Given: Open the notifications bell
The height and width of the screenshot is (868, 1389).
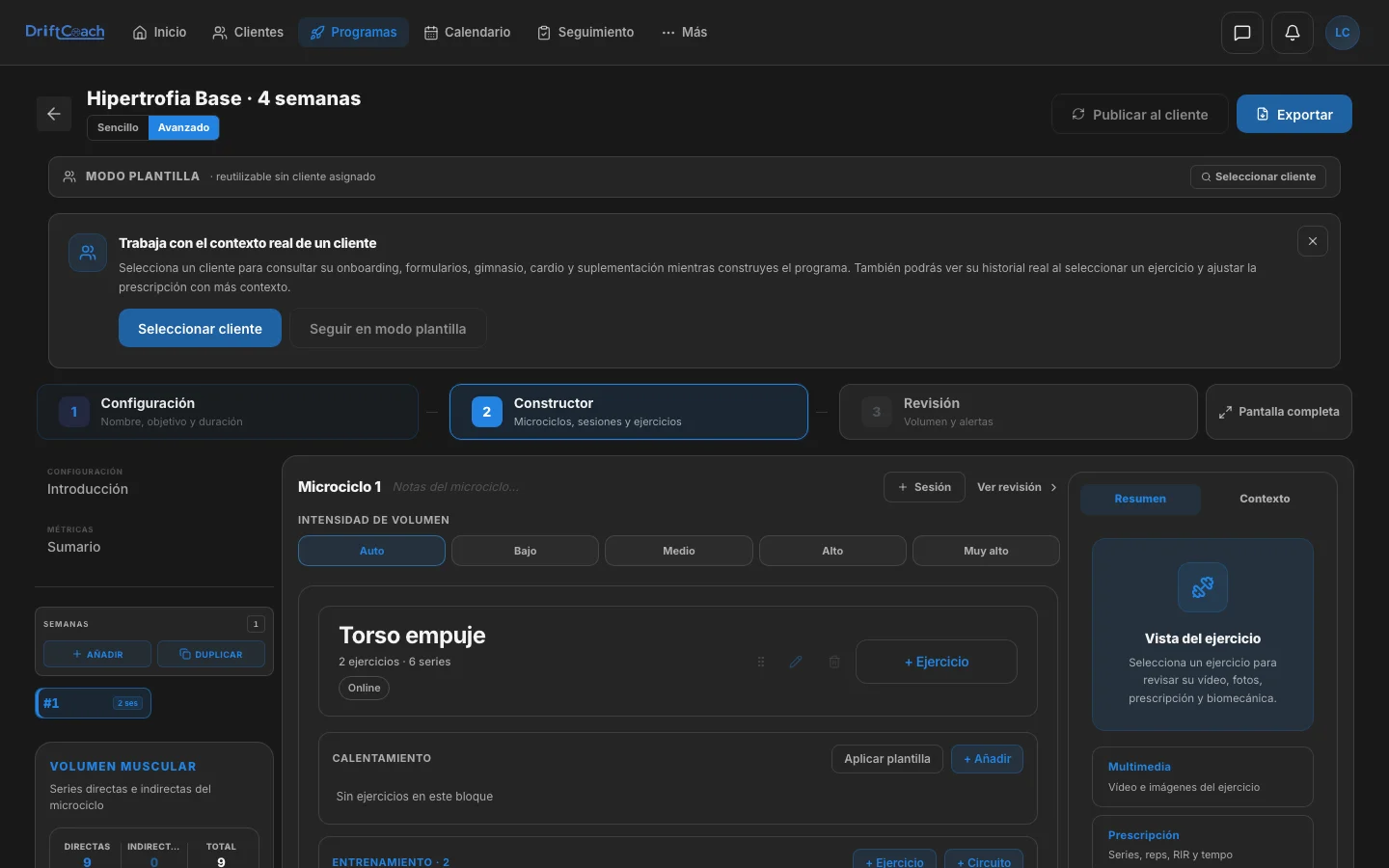Looking at the screenshot, I should tap(1293, 33).
